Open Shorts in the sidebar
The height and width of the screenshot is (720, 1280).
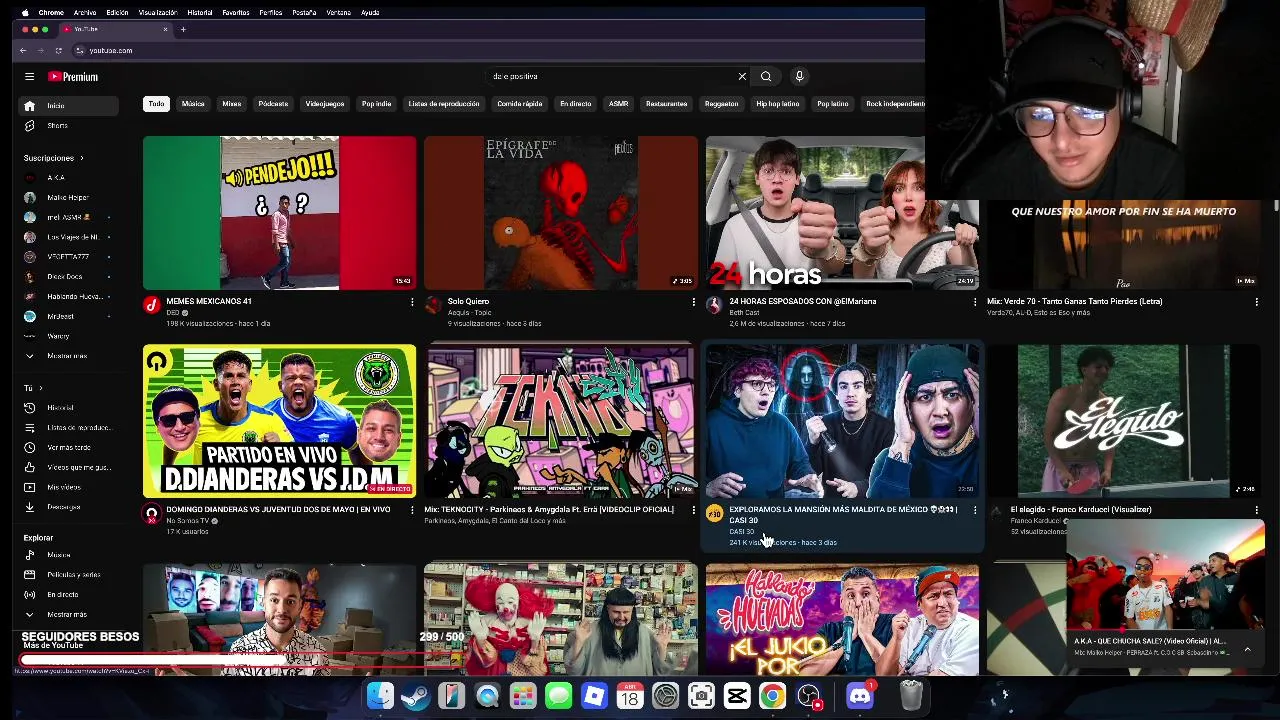[x=69, y=125]
